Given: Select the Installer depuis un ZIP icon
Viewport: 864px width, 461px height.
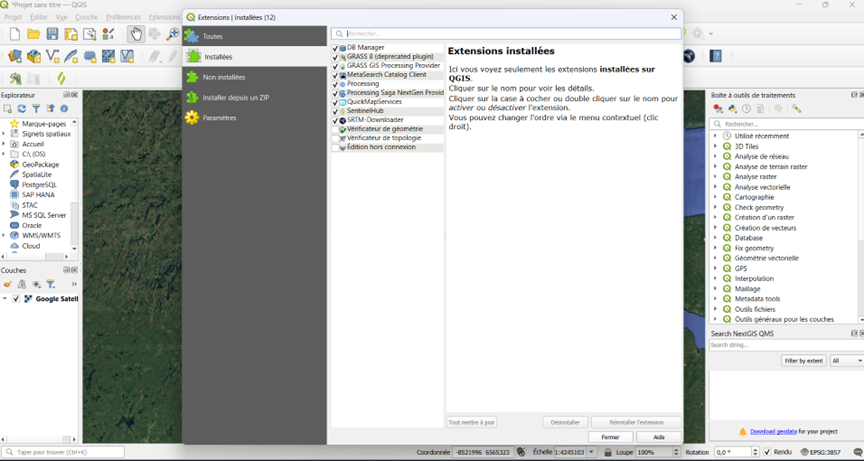Looking at the screenshot, I should pyautogui.click(x=192, y=98).
